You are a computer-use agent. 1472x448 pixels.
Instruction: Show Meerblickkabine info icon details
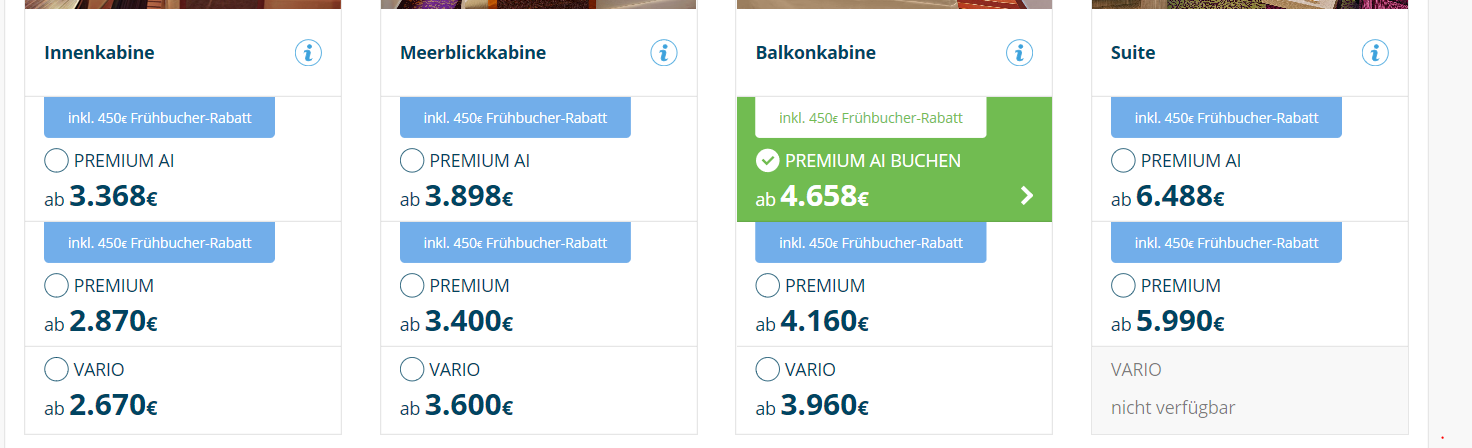[x=664, y=53]
